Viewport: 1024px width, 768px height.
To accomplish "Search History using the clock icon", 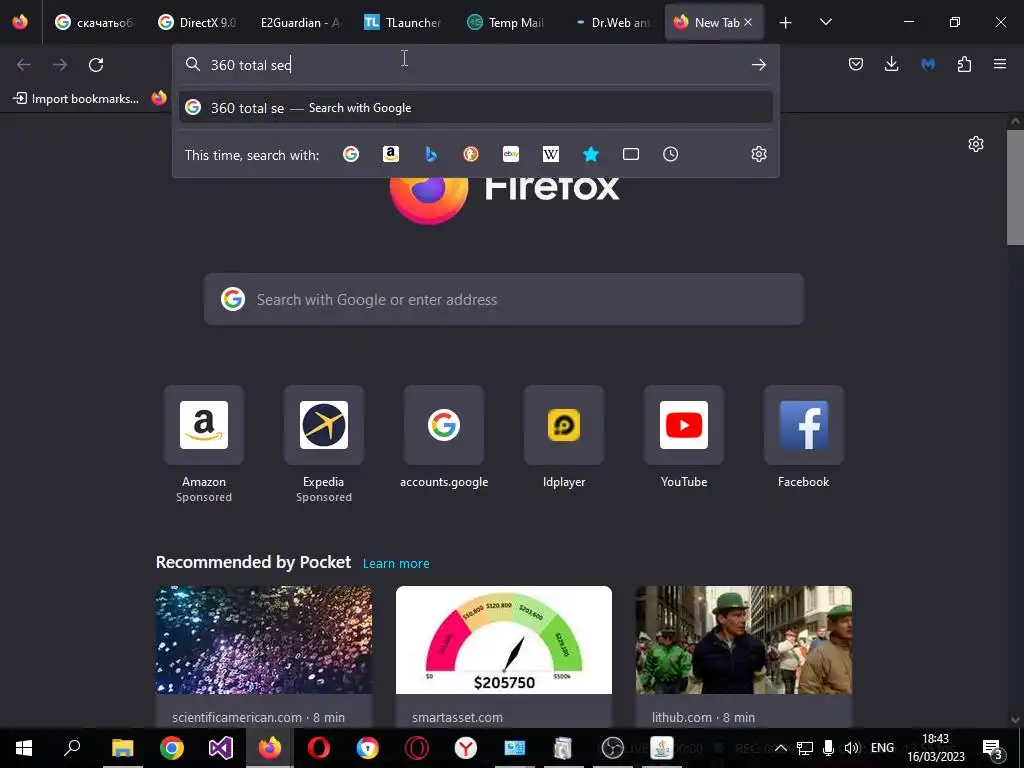I will [x=671, y=154].
